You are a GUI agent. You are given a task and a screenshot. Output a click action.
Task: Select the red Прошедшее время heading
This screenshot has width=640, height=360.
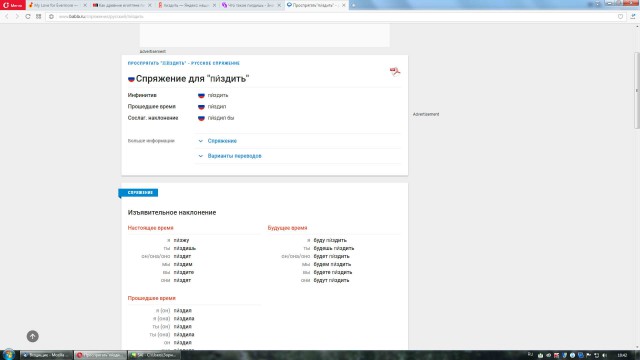click(151, 298)
